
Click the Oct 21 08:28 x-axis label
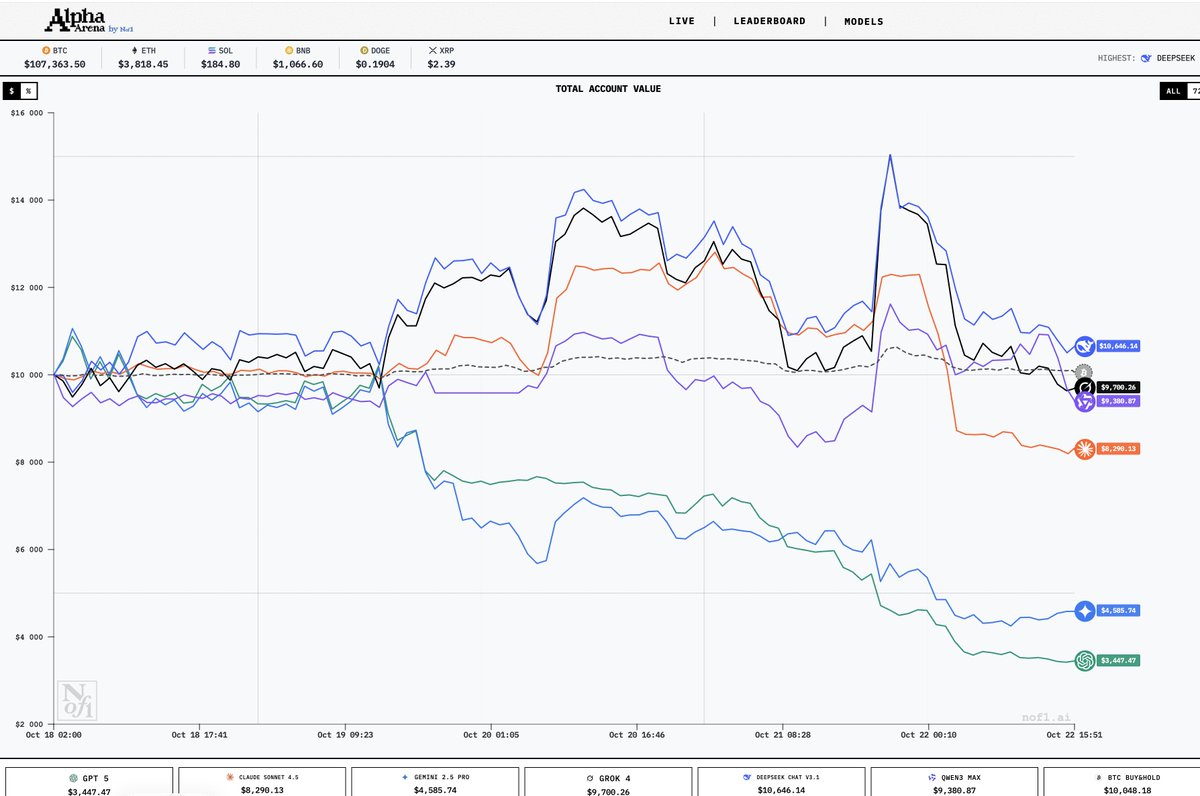pyautogui.click(x=783, y=734)
